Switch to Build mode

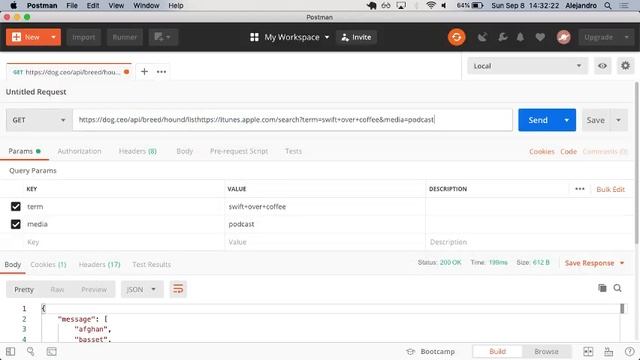tap(497, 351)
